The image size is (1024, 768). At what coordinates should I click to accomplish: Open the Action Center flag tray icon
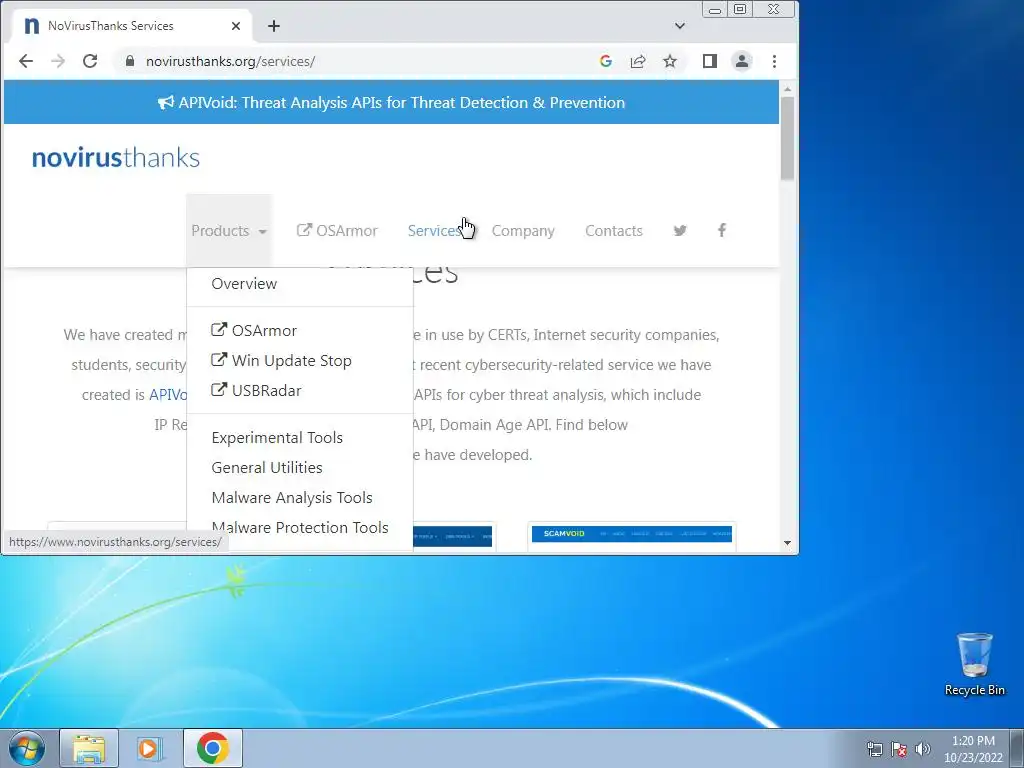pyautogui.click(x=899, y=749)
